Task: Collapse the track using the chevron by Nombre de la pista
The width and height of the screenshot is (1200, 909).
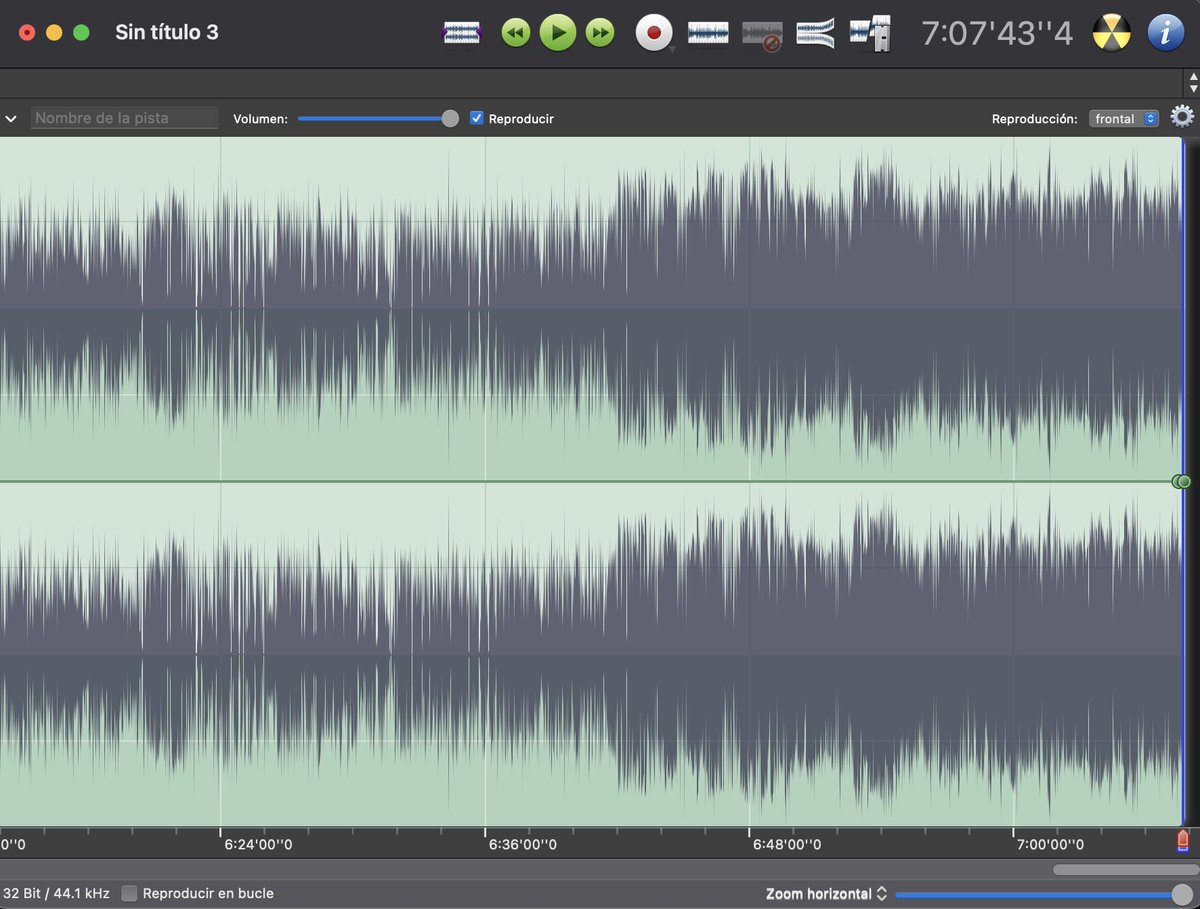Action: [x=11, y=118]
